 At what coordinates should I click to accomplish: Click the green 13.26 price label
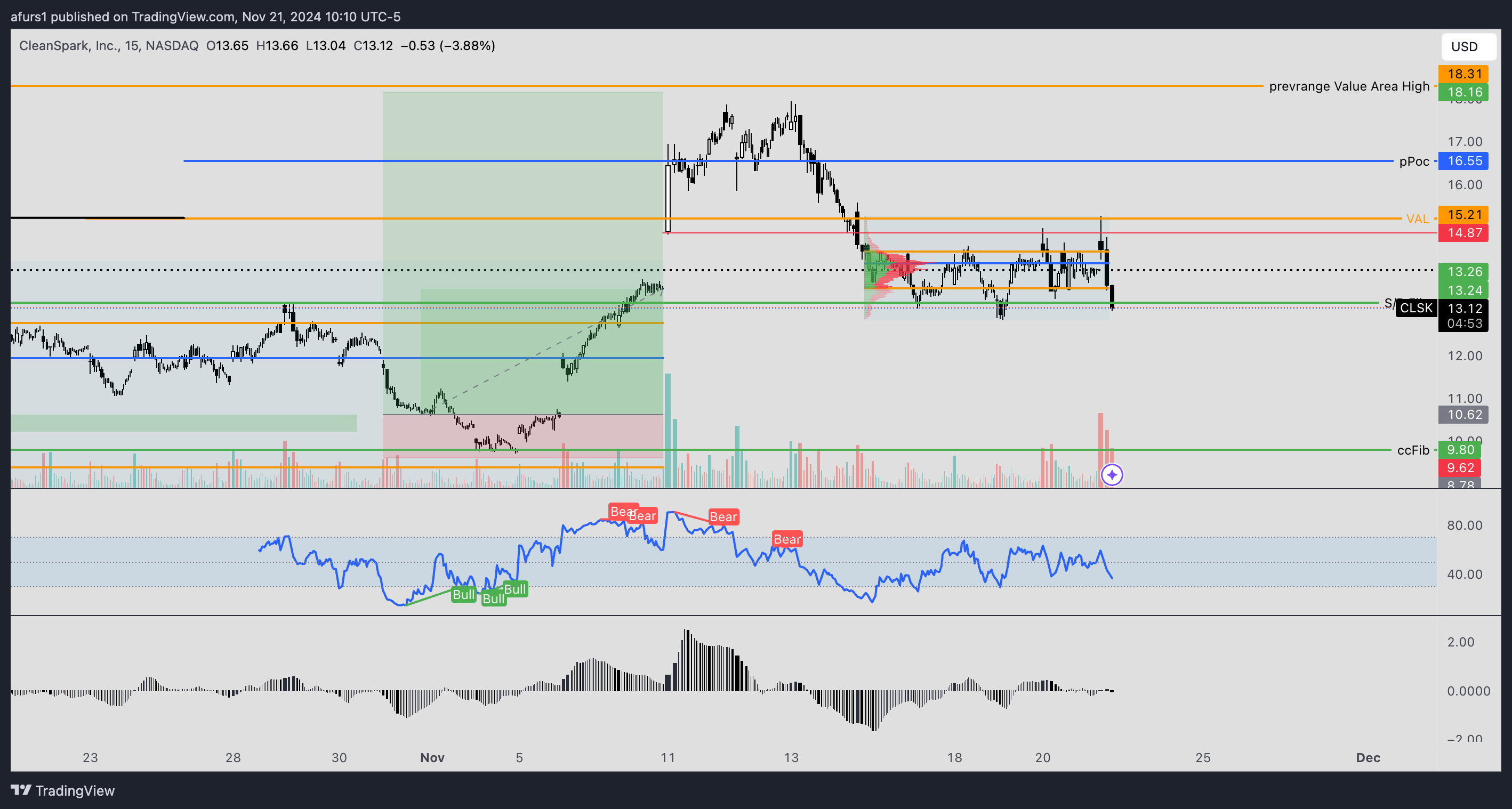click(1463, 272)
